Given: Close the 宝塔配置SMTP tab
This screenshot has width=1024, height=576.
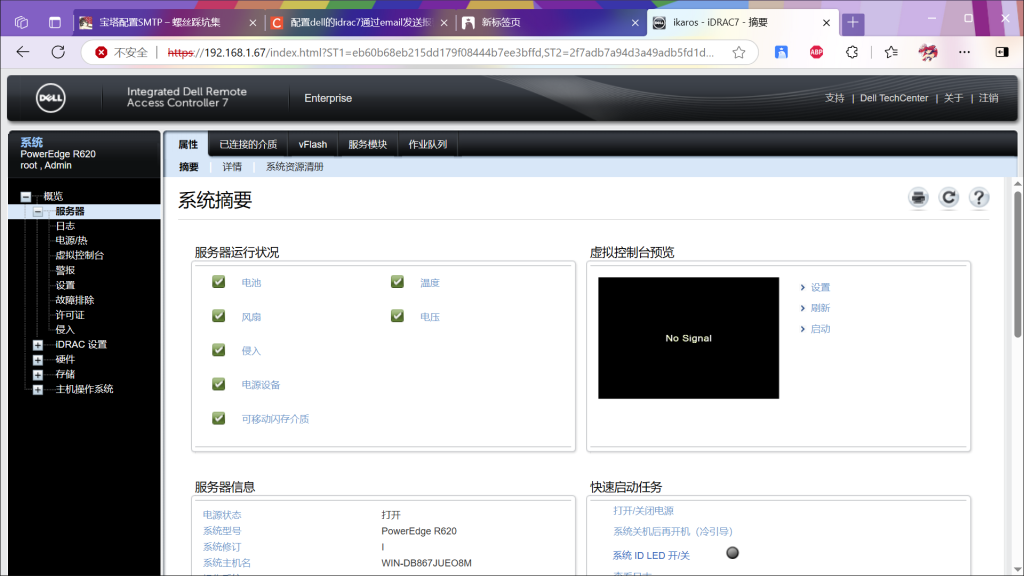Looking at the screenshot, I should click(x=253, y=23).
